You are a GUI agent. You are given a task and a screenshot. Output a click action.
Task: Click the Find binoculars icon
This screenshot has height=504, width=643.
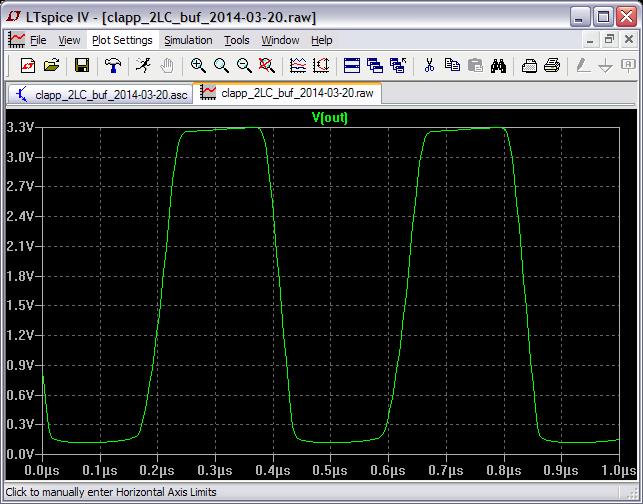pos(498,66)
